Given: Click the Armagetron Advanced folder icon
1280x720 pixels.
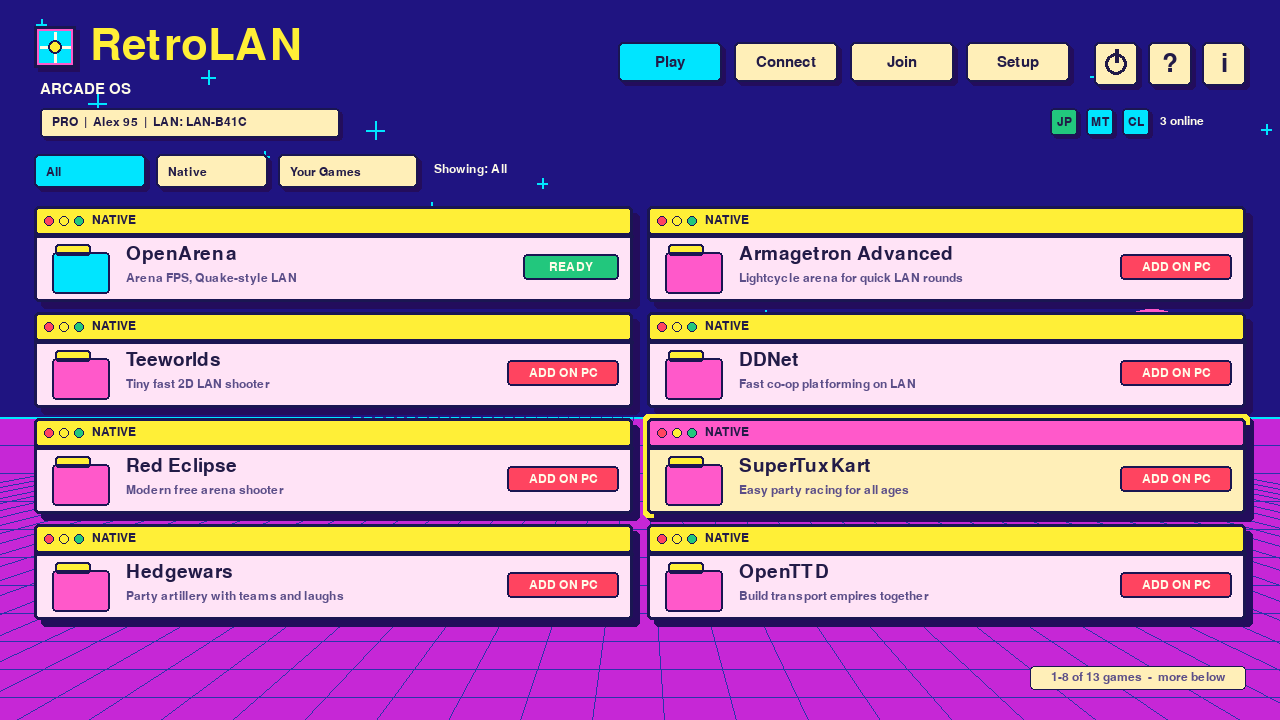Looking at the screenshot, I should [x=694, y=269].
